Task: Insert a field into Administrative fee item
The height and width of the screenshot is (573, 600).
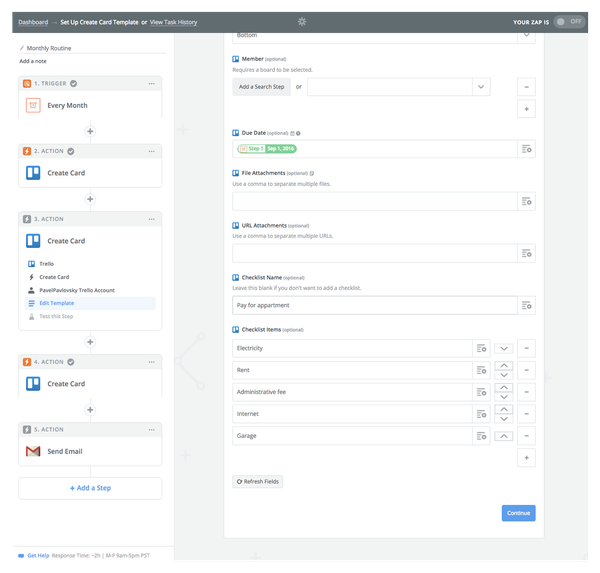Action: tap(481, 392)
